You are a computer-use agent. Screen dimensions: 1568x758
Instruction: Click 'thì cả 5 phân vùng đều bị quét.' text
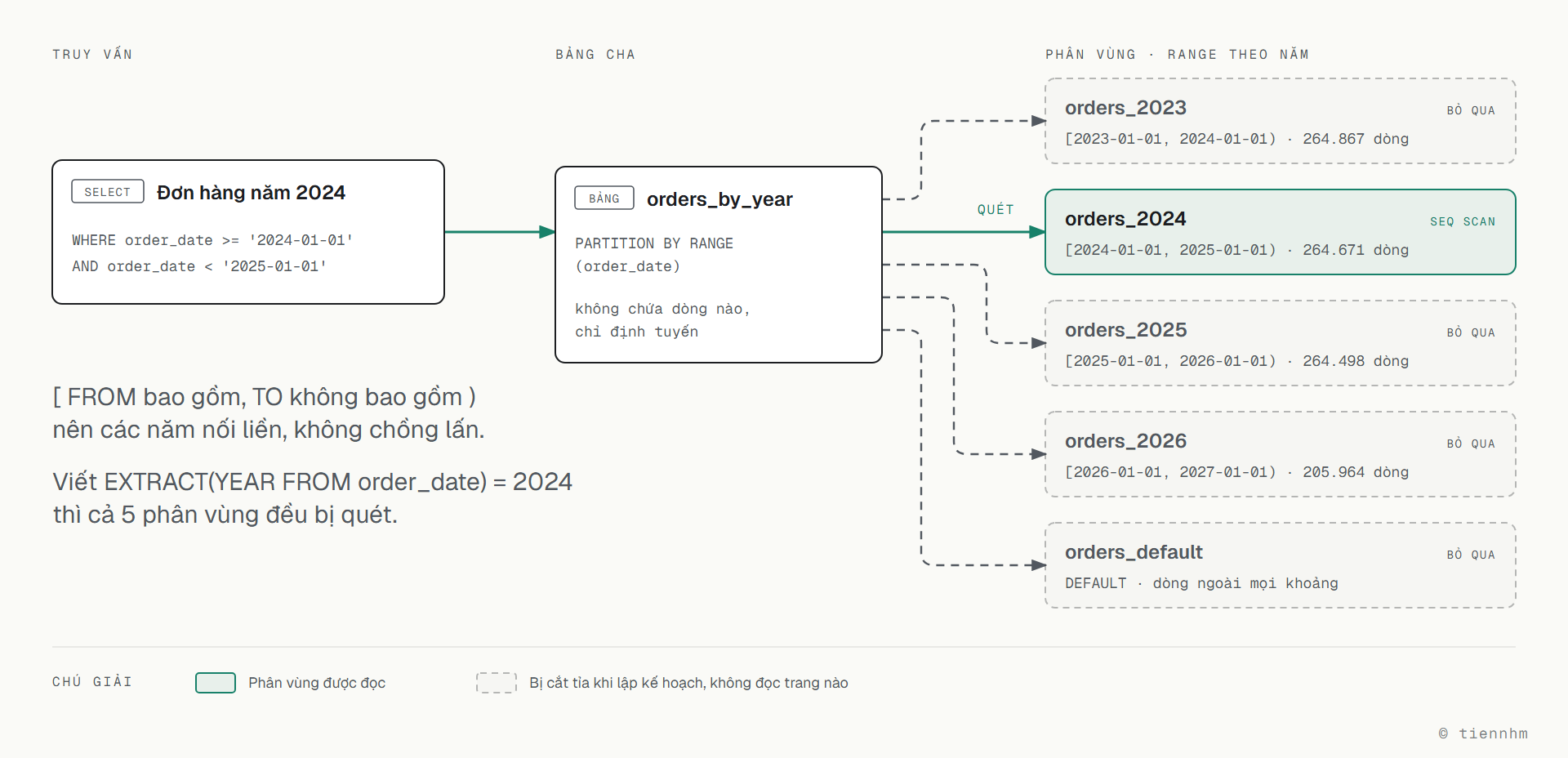click(x=225, y=515)
